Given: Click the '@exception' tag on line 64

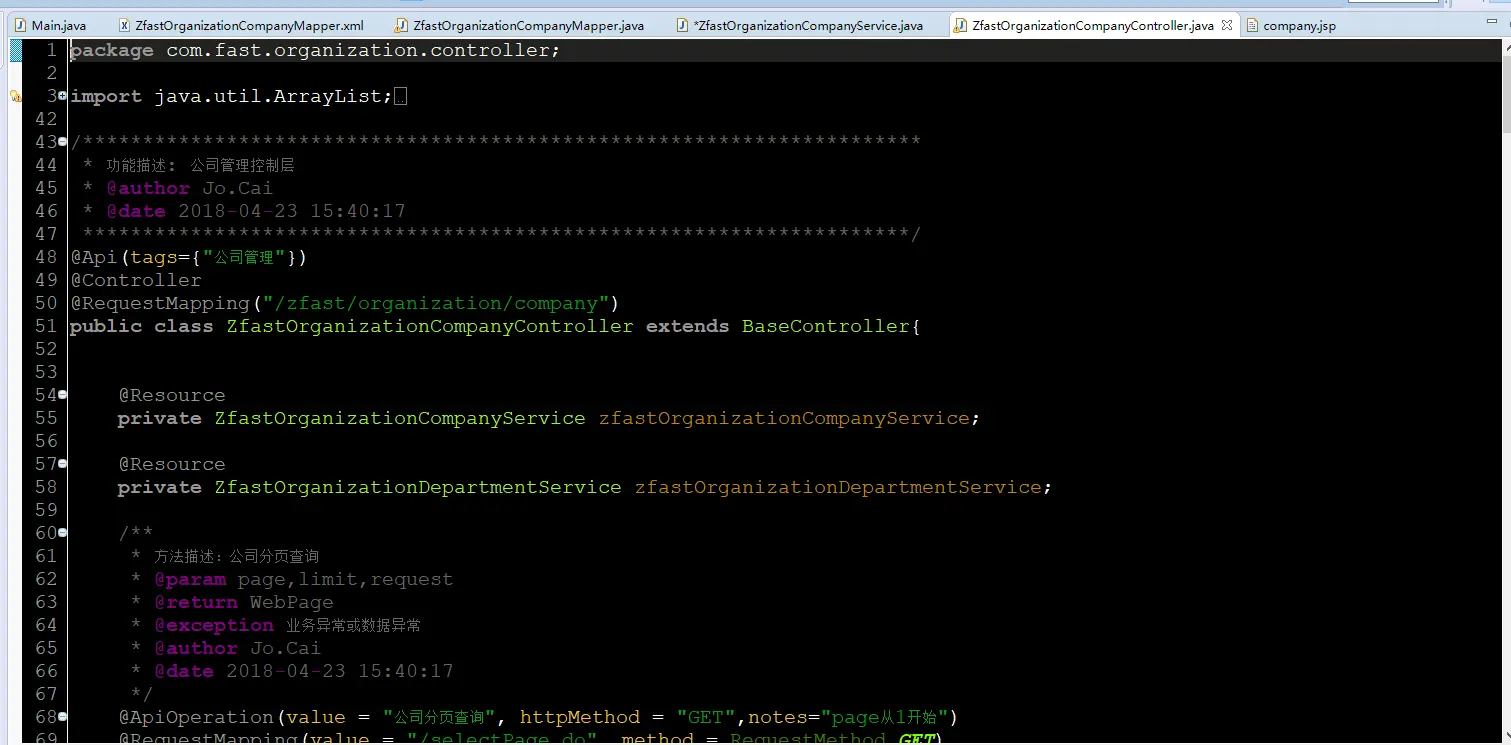Looking at the screenshot, I should pyautogui.click(x=213, y=625).
